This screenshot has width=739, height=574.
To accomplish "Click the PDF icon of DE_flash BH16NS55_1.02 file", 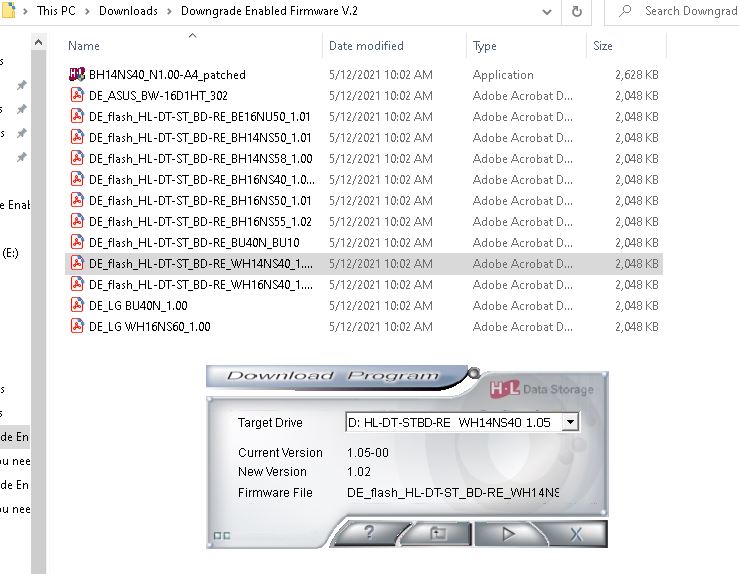I will [x=77, y=221].
